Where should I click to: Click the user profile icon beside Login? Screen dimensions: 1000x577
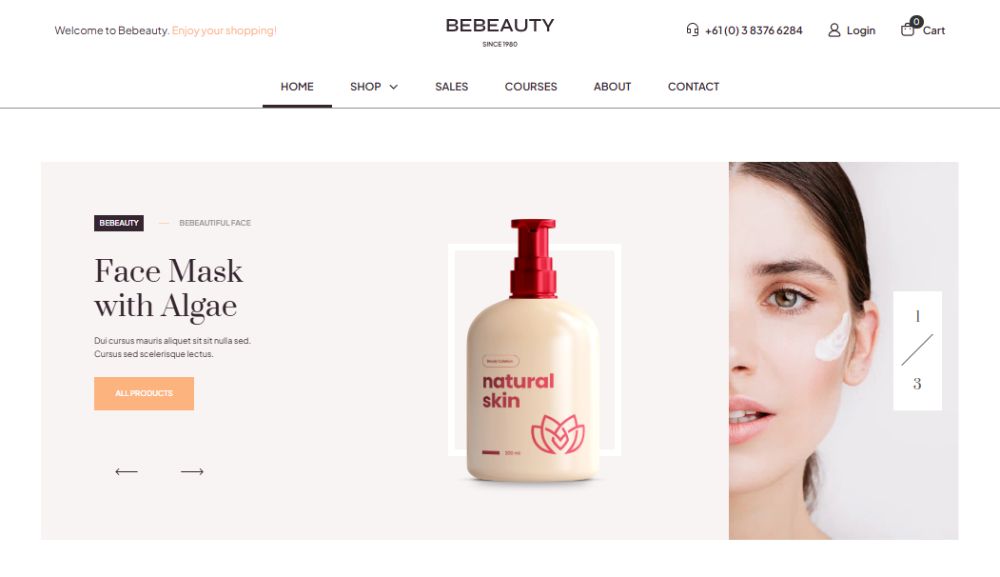click(834, 30)
